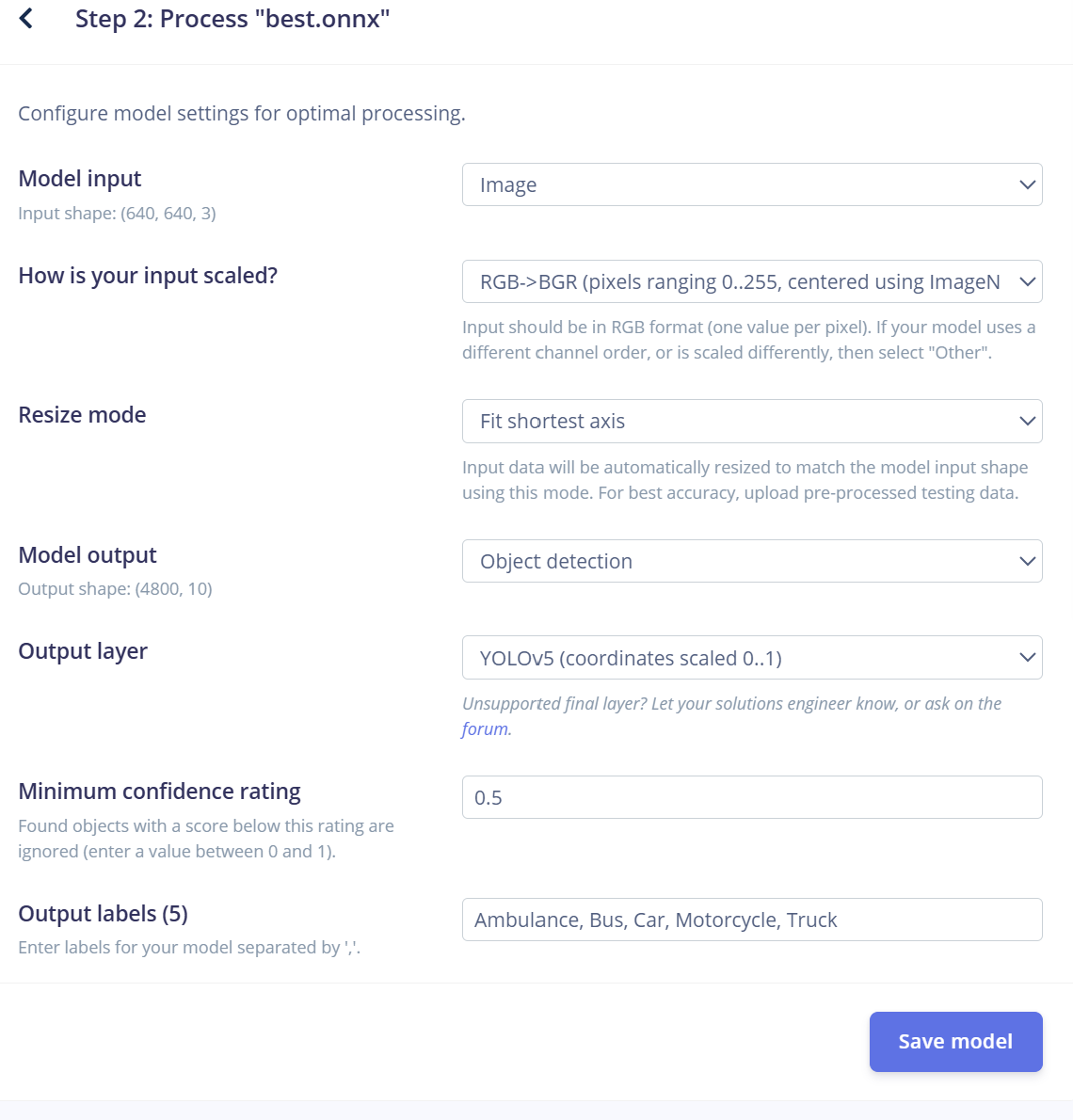Click the chevron arrow on Image dropdown

tap(1027, 185)
